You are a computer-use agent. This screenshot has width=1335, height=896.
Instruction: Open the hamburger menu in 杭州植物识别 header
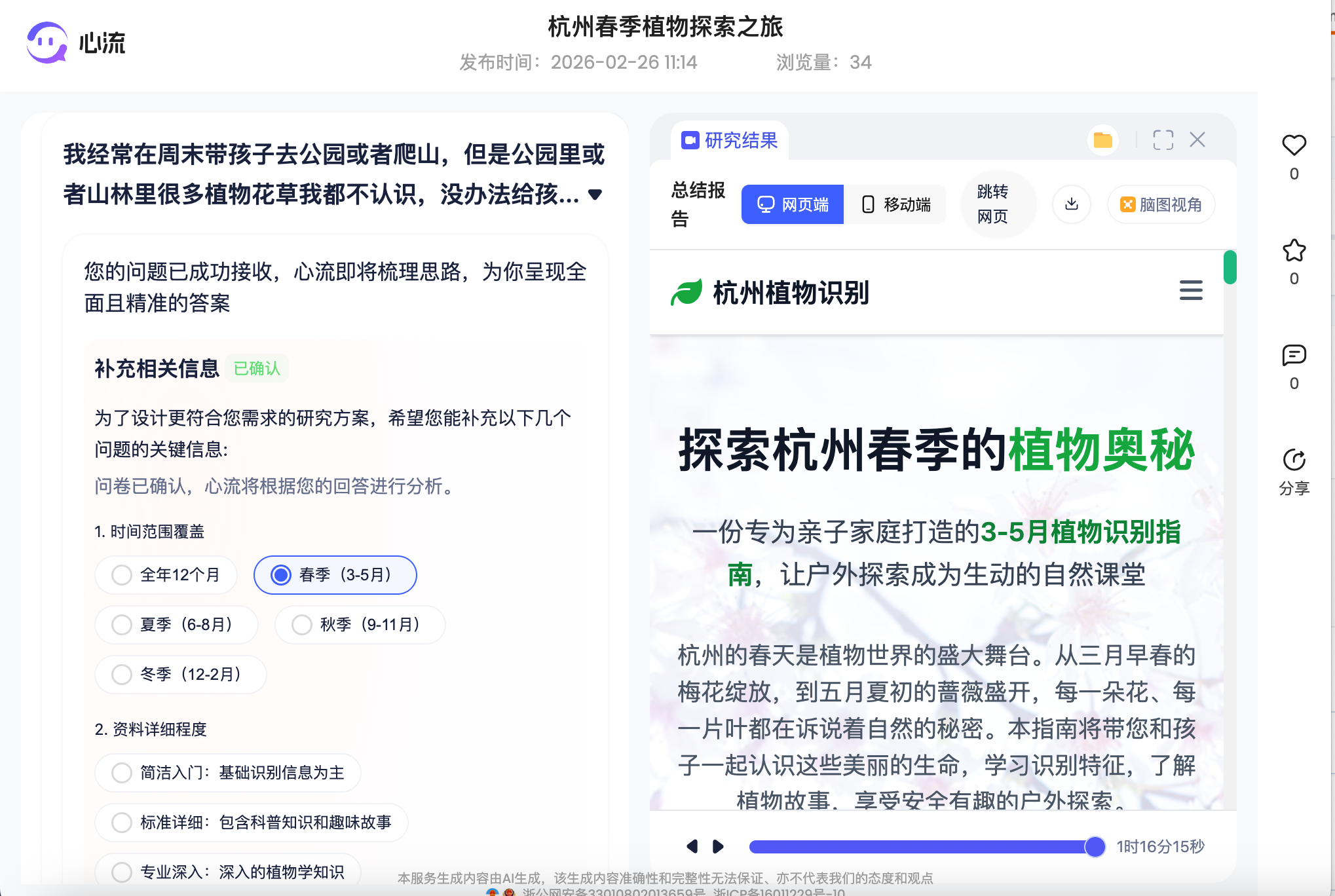tap(1190, 291)
